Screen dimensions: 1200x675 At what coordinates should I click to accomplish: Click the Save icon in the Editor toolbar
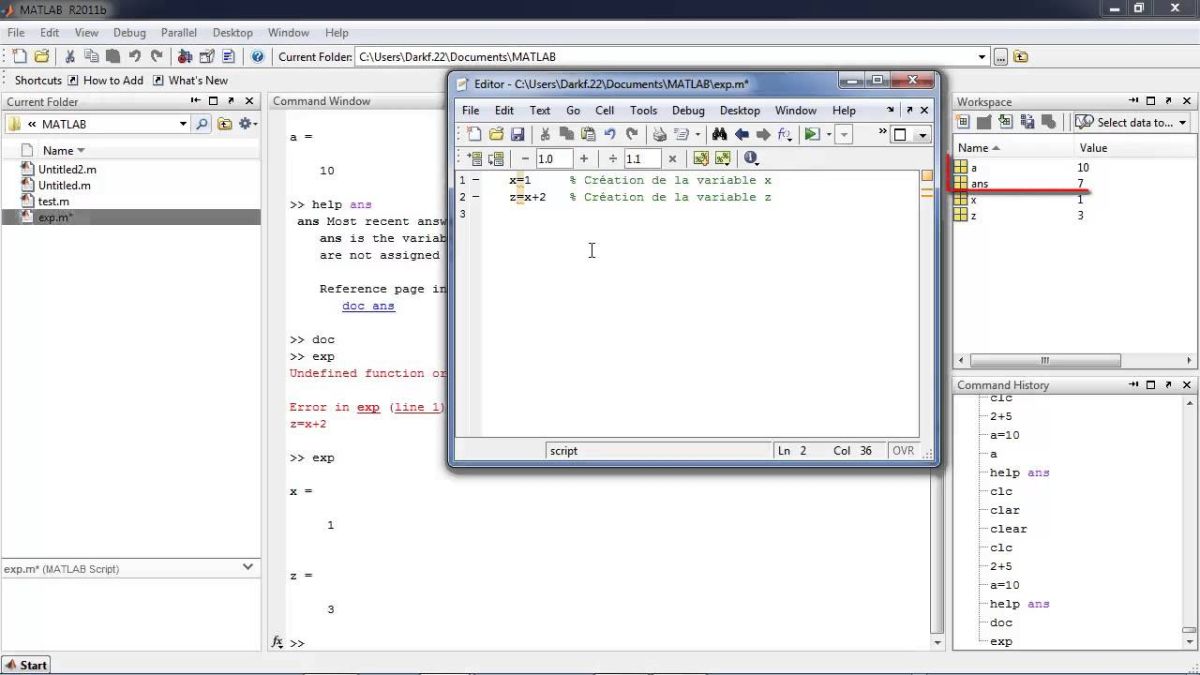click(517, 134)
